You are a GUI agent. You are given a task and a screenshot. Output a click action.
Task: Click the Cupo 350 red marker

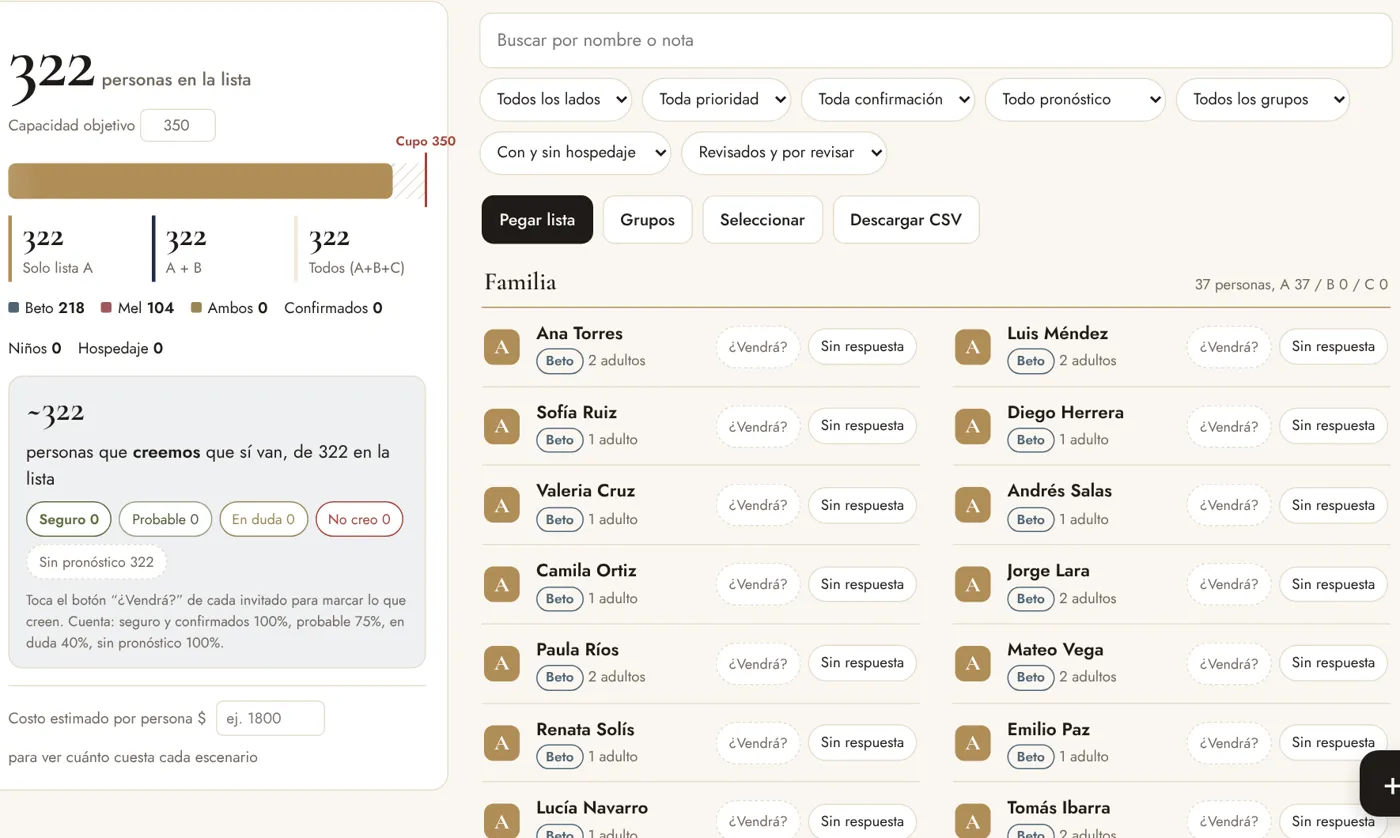click(x=426, y=170)
